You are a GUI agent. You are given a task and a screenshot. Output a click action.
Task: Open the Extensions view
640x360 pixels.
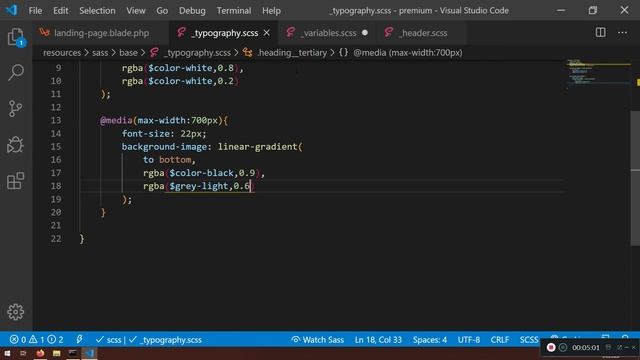[x=16, y=180]
